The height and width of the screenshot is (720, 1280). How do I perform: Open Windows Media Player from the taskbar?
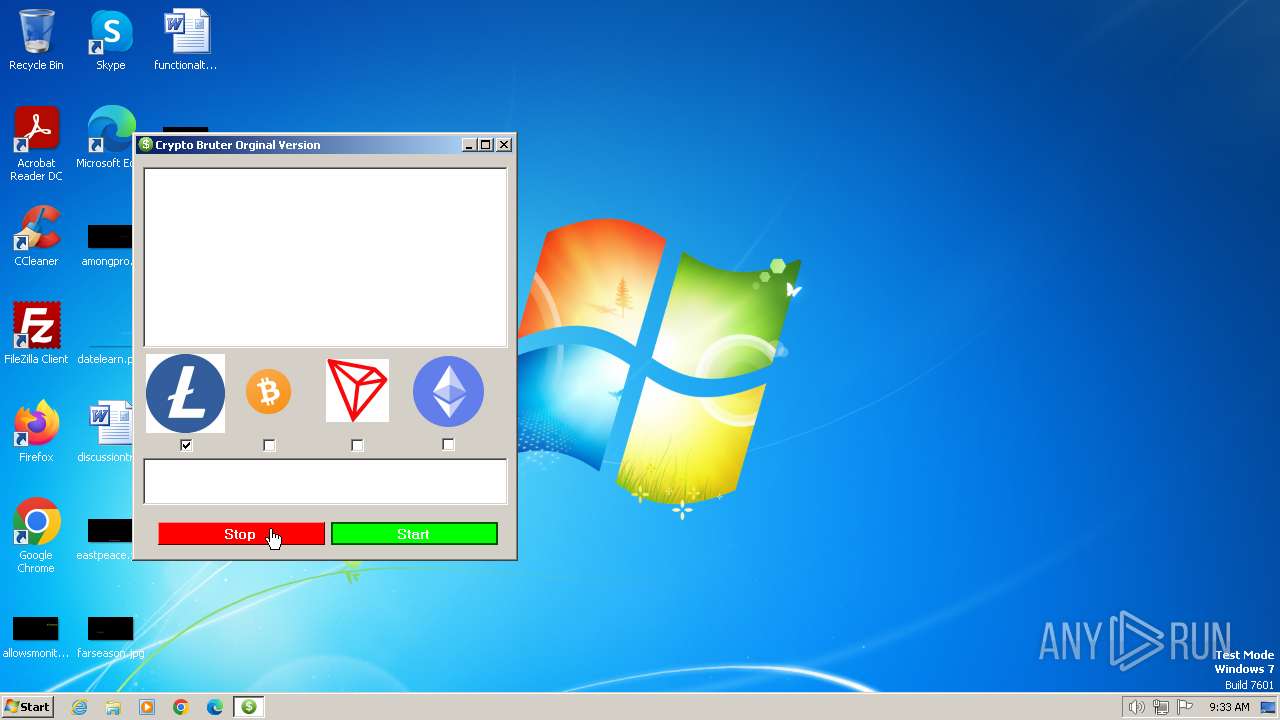tap(147, 707)
